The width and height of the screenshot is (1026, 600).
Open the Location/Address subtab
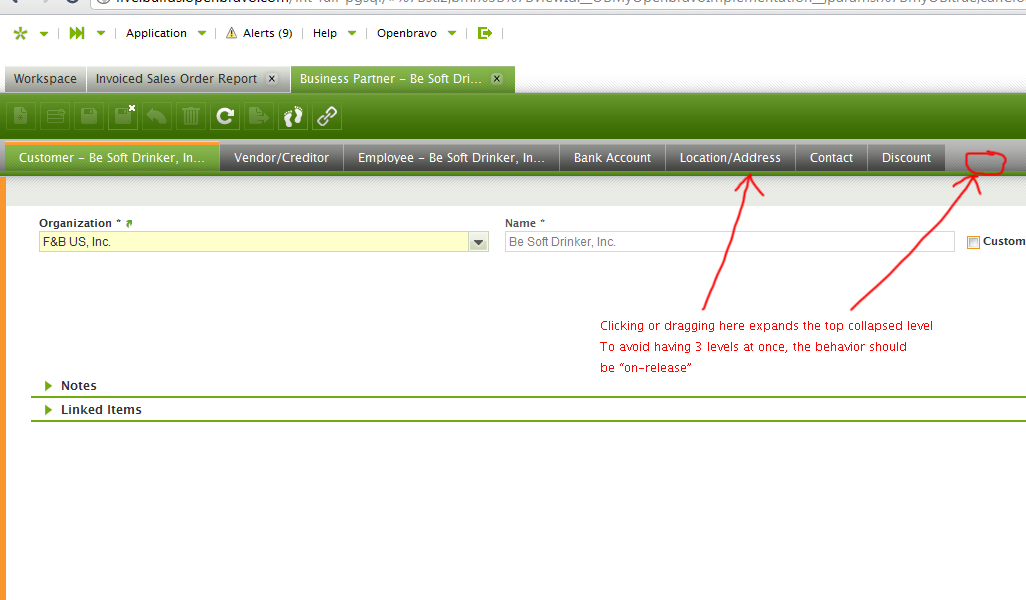coord(730,158)
